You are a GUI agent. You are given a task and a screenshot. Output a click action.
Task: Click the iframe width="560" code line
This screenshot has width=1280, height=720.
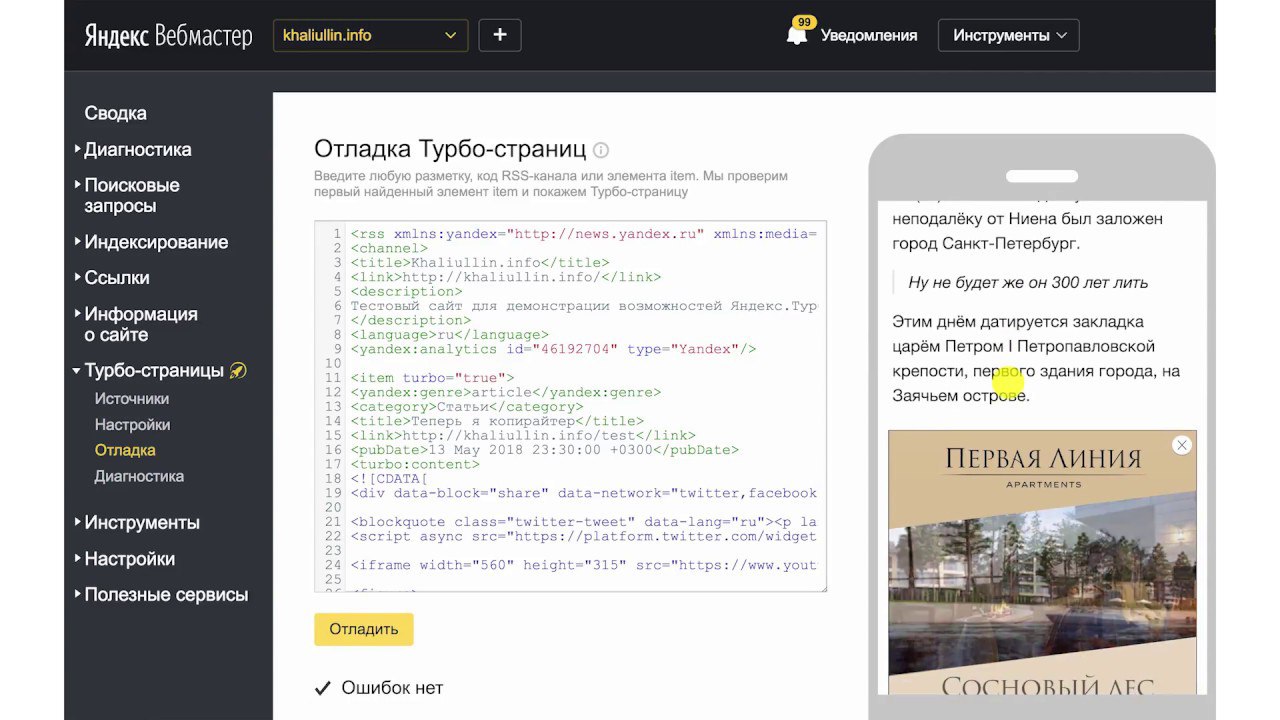click(x=584, y=565)
